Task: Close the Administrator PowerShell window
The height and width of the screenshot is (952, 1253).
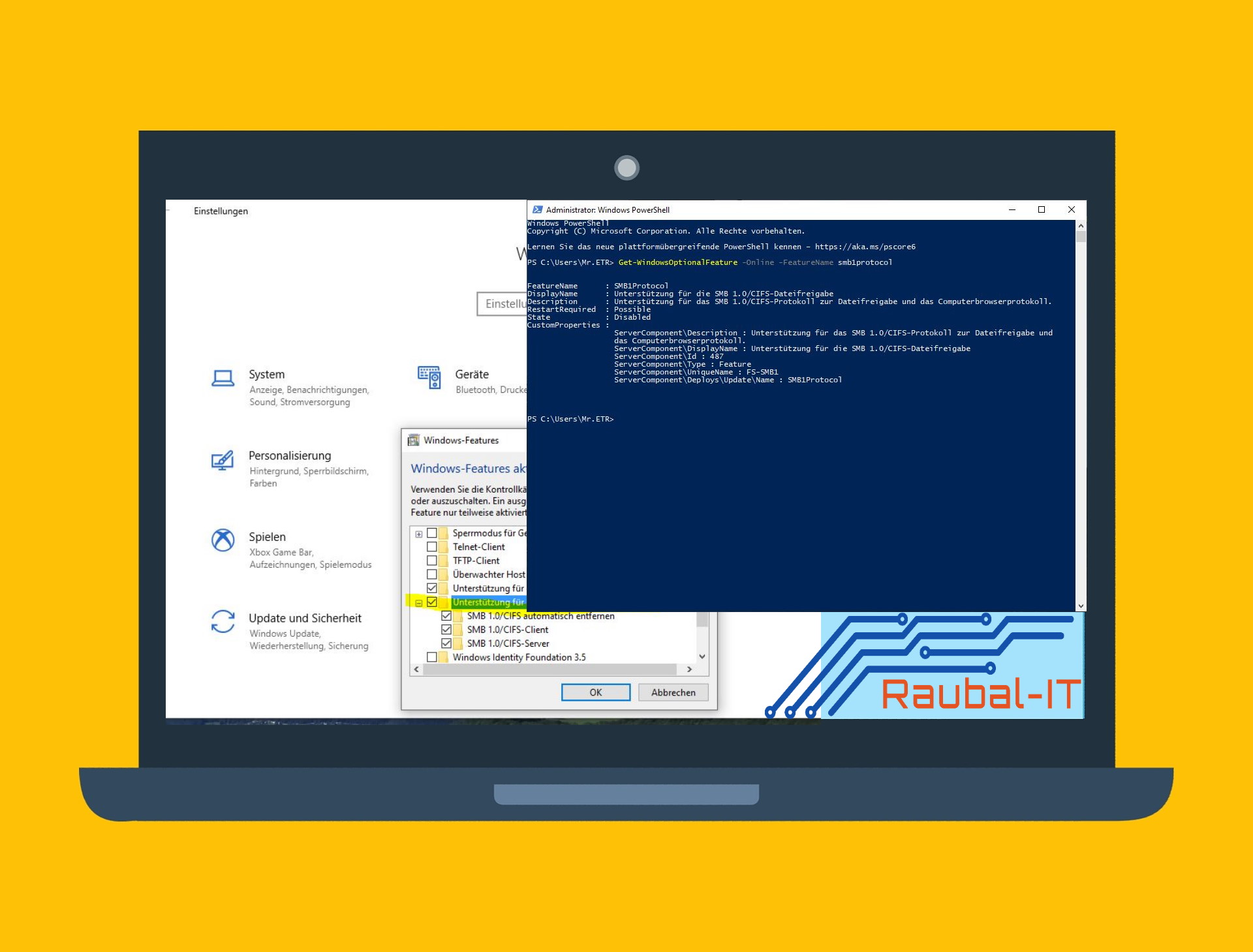Action: pos(1071,209)
